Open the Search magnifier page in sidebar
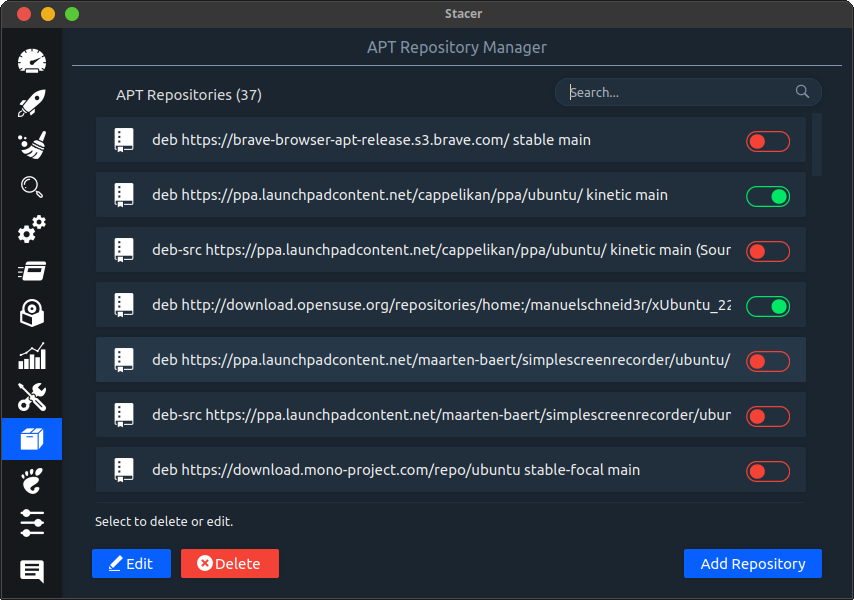This screenshot has width=854, height=600. [x=32, y=188]
